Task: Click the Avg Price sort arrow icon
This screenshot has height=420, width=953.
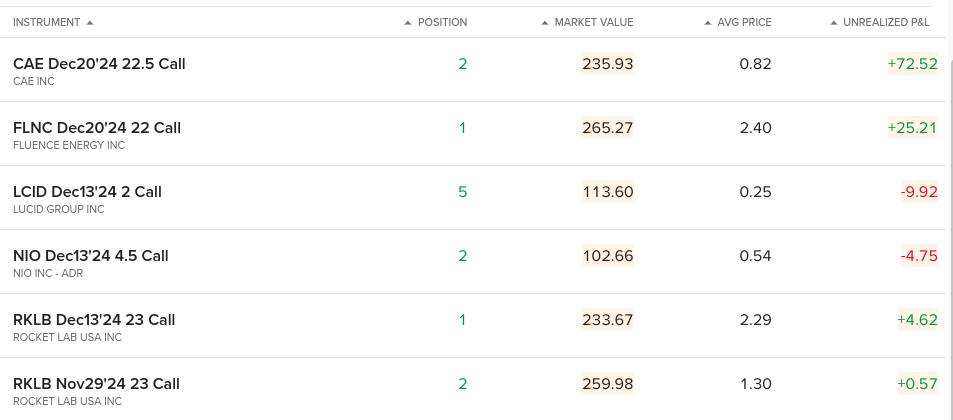Action: point(707,22)
